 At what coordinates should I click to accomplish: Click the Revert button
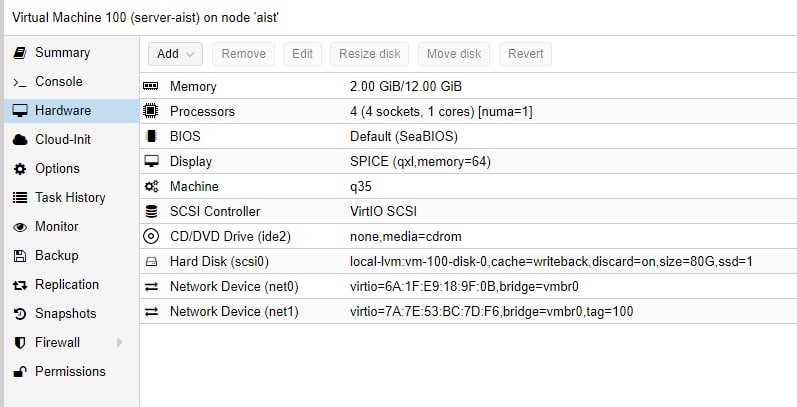(526, 54)
